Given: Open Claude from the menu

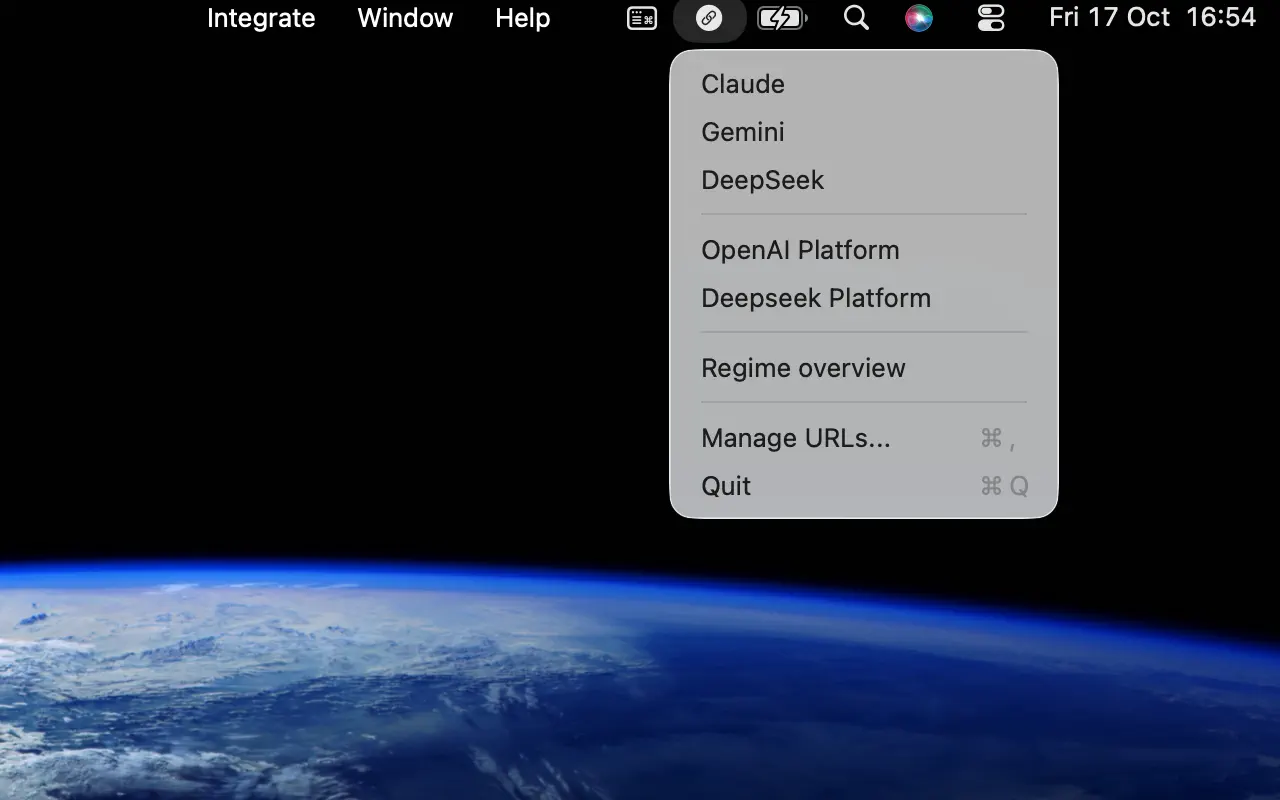Looking at the screenshot, I should 742,84.
